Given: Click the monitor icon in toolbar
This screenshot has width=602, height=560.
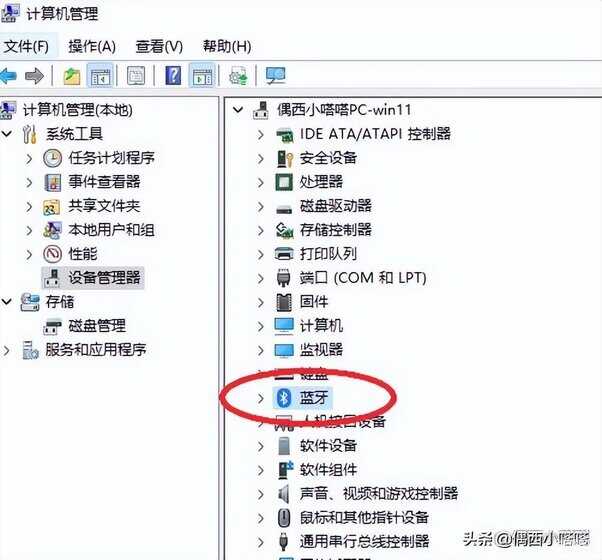Looking at the screenshot, I should pos(276,76).
